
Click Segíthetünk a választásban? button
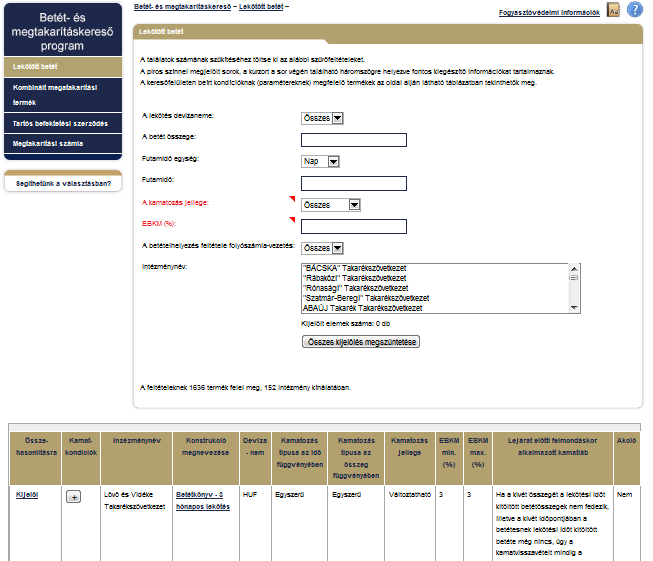(x=63, y=184)
